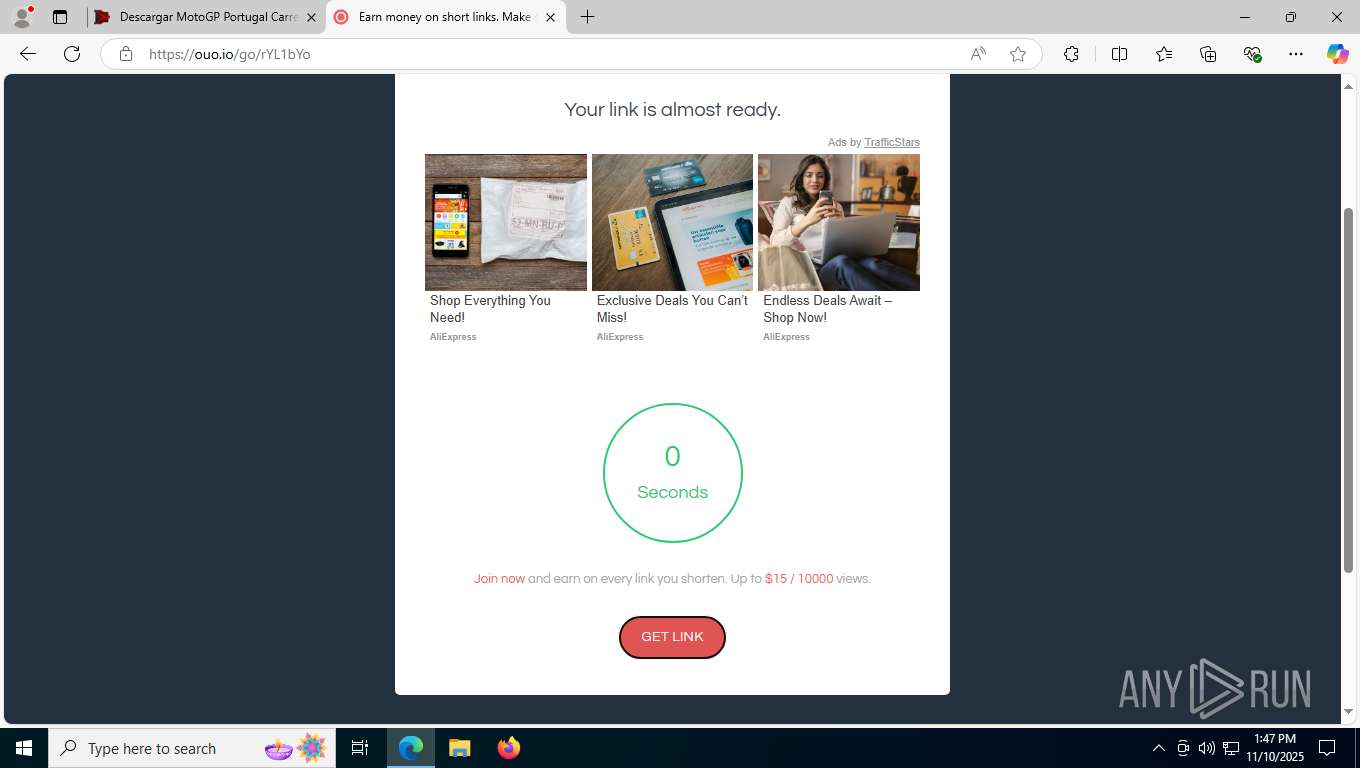Click the 0 Seconds countdown circle
Viewport: 1360px width, 768px height.
click(673, 473)
